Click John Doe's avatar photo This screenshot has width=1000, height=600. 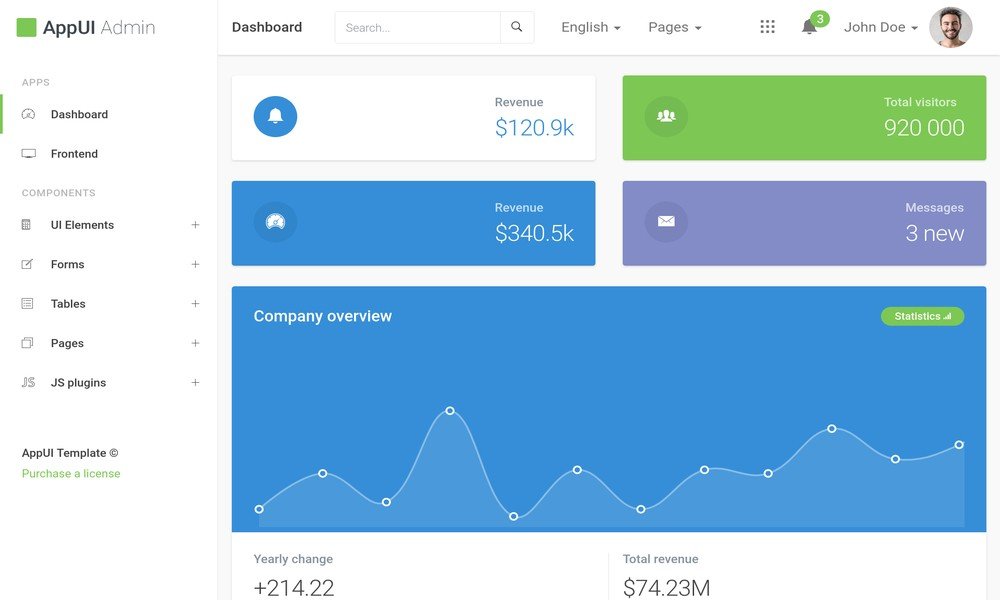950,27
